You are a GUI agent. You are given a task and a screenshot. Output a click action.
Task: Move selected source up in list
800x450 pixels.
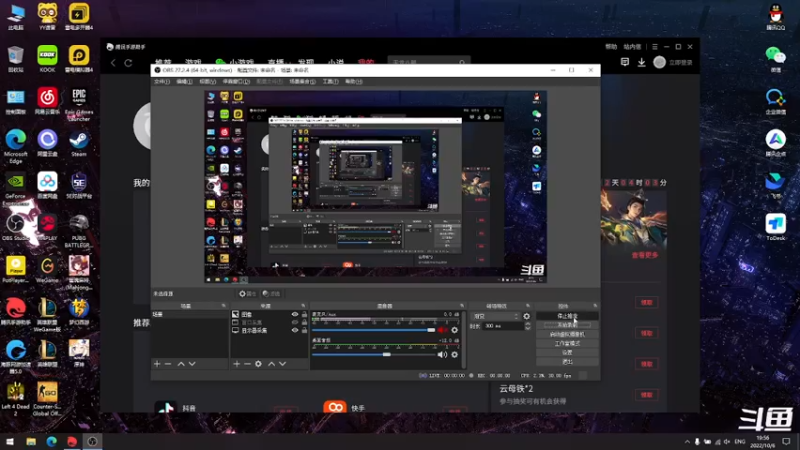coord(271,364)
